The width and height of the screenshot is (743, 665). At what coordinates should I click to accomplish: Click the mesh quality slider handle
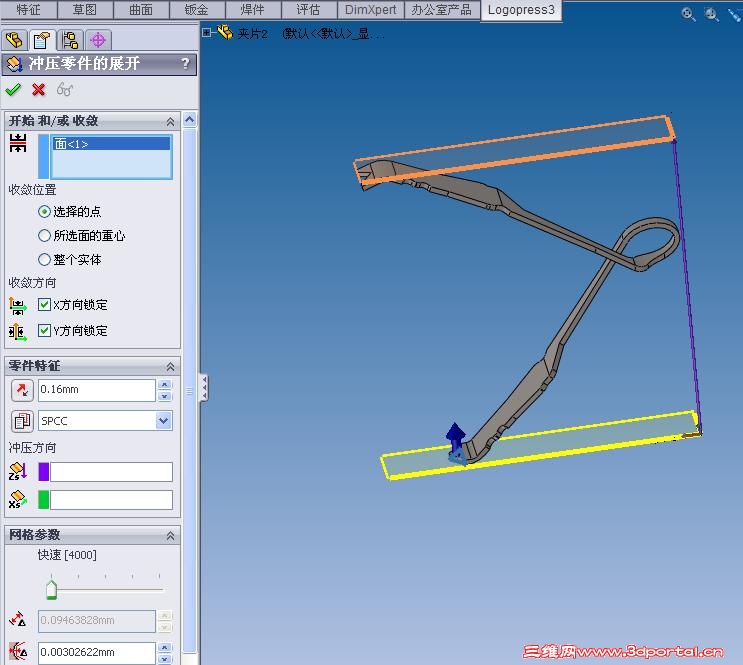(x=51, y=589)
